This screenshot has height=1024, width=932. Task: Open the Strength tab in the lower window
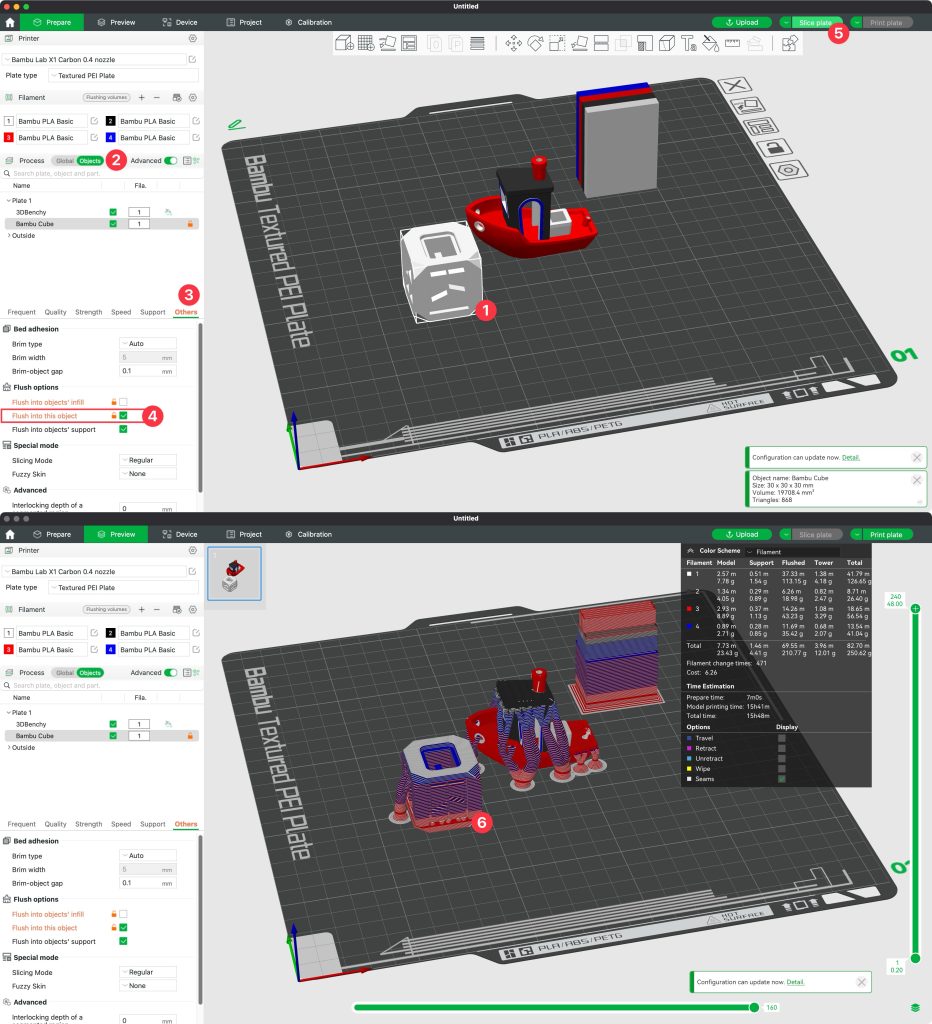[88, 824]
